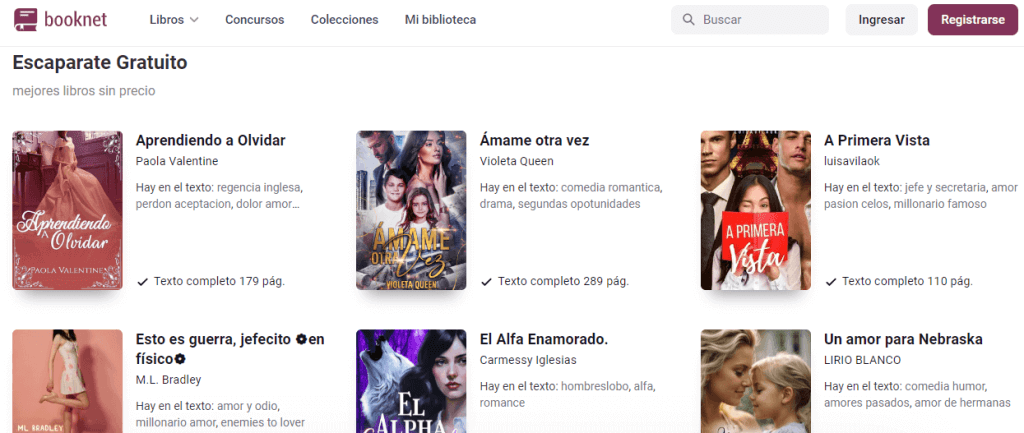
Task: Click tag comedia romantica
Action: tap(611, 188)
